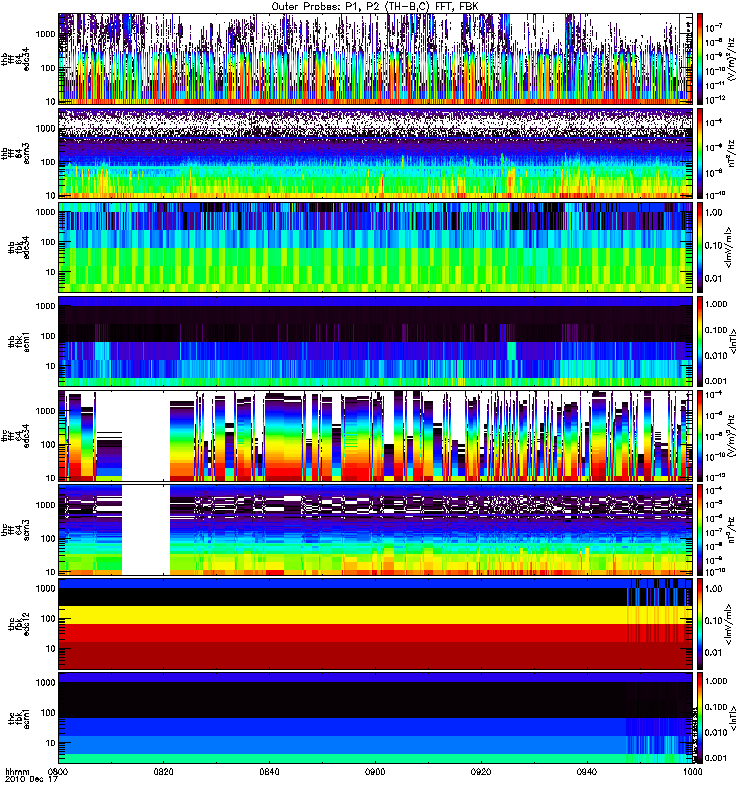Click the 'thc fff 64 edc34' y-axis label
Image resolution: width=750 pixels, height=800 pixels.
(15, 436)
